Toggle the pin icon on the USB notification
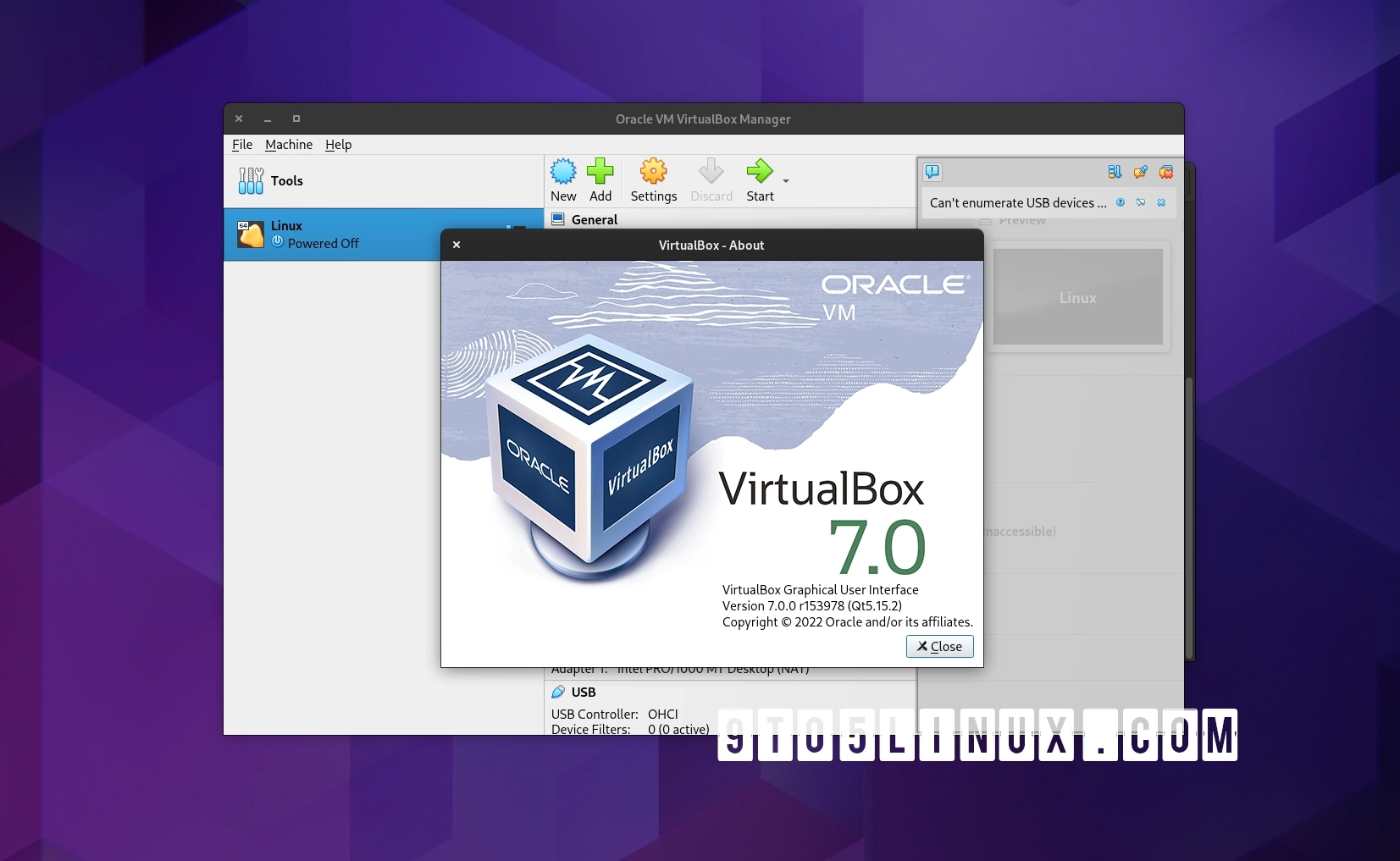 [1143, 202]
